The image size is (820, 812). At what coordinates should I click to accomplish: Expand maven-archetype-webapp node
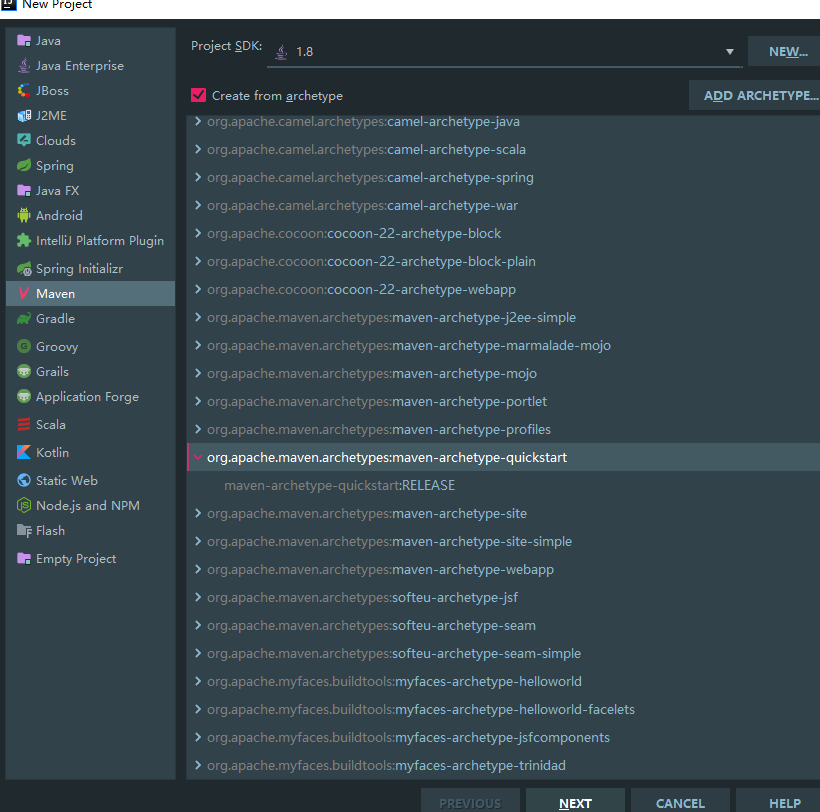point(198,569)
